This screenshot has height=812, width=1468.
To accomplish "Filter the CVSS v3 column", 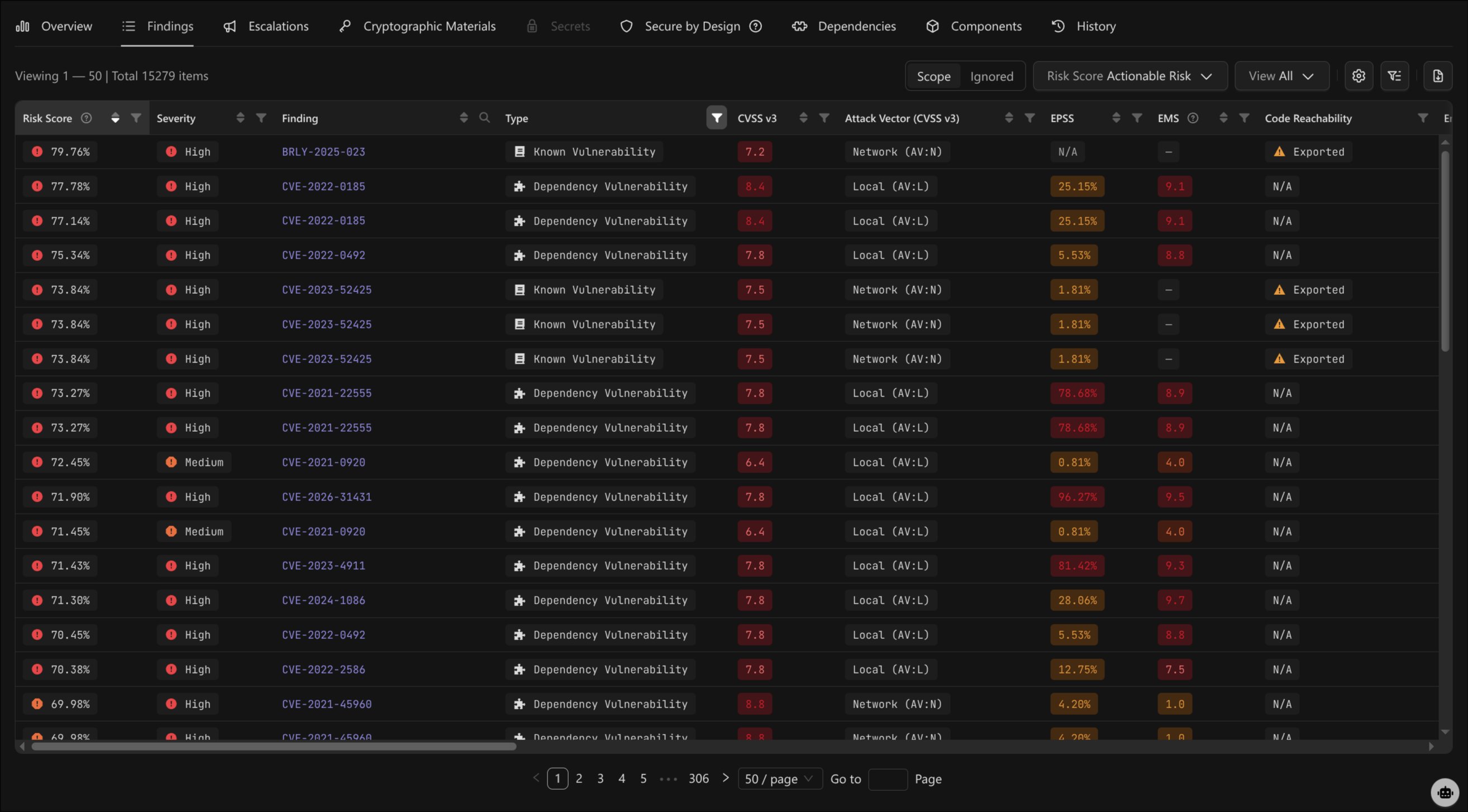I will [824, 118].
